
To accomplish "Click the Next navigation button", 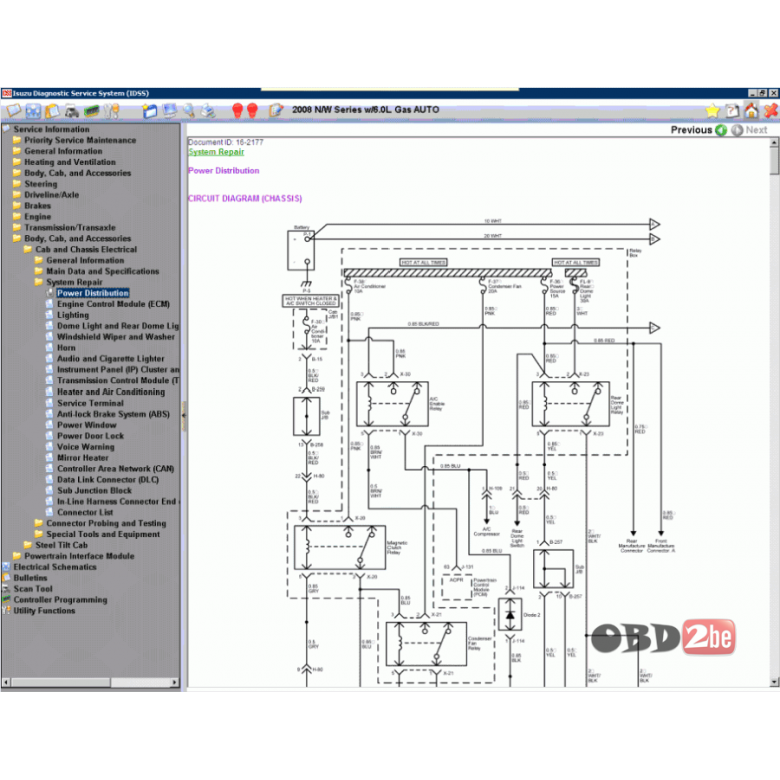I will [x=749, y=130].
